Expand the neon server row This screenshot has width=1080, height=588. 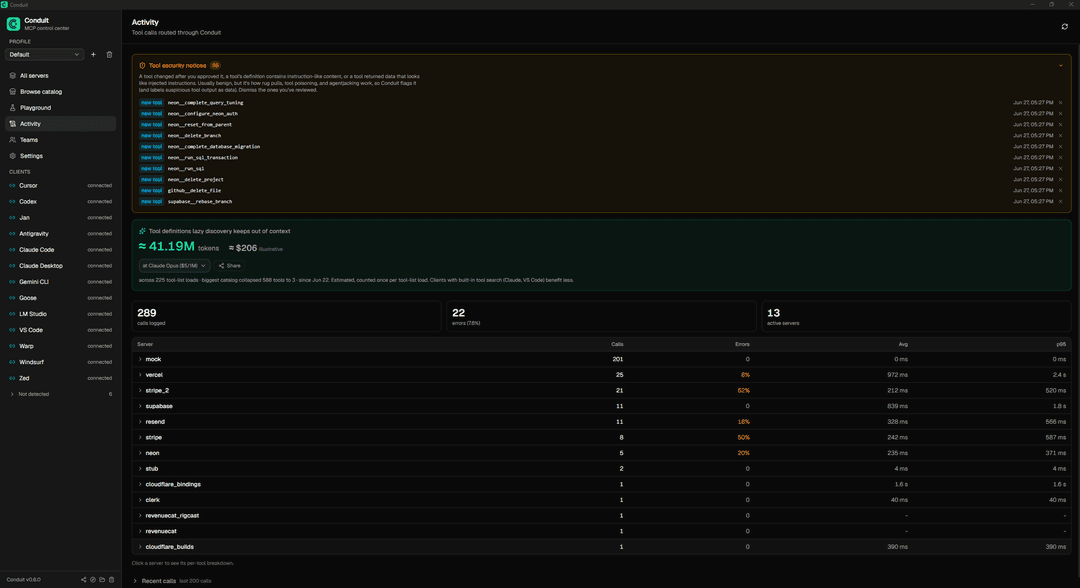click(599, 453)
